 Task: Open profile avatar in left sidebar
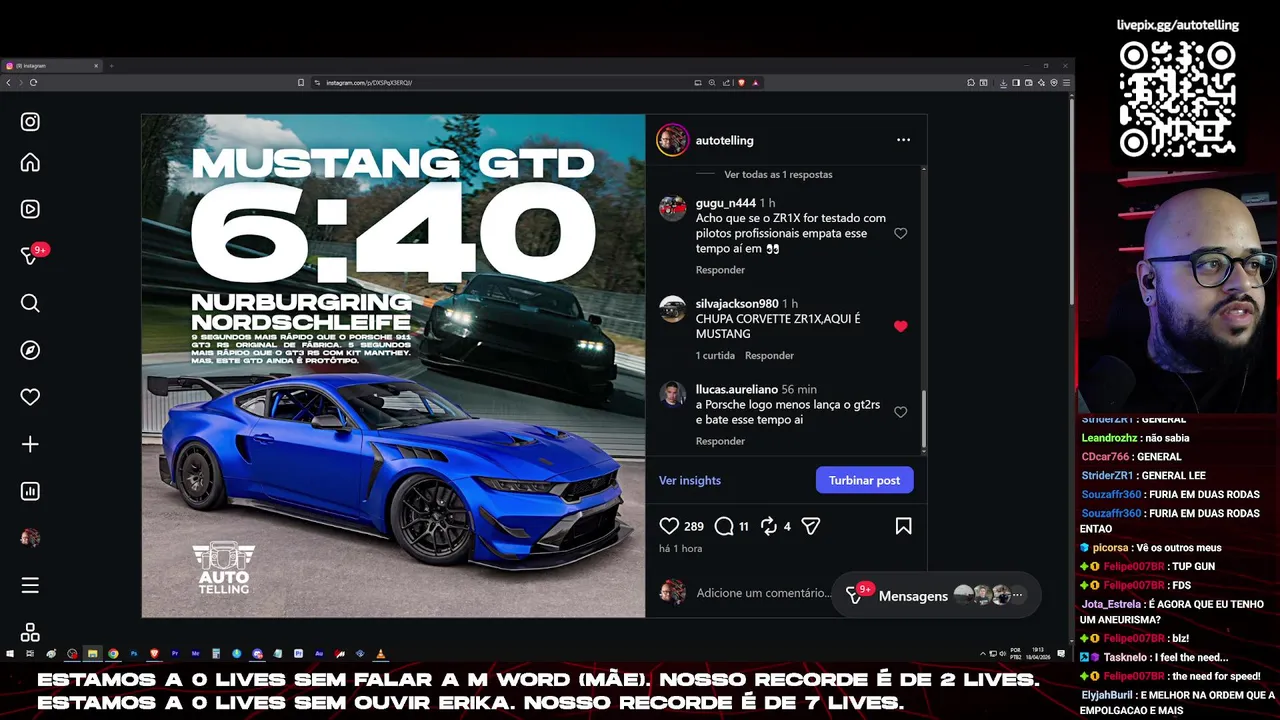point(30,538)
